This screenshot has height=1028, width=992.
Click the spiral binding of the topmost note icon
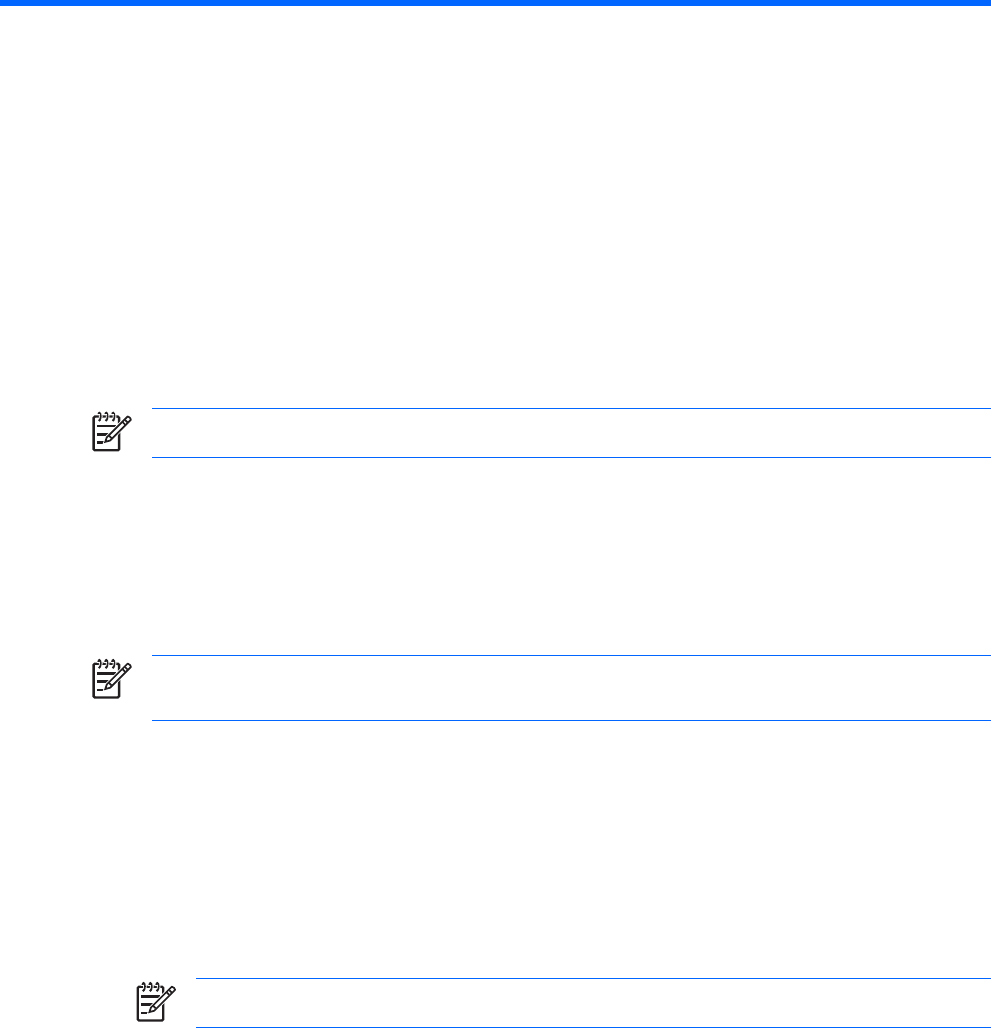106,416
